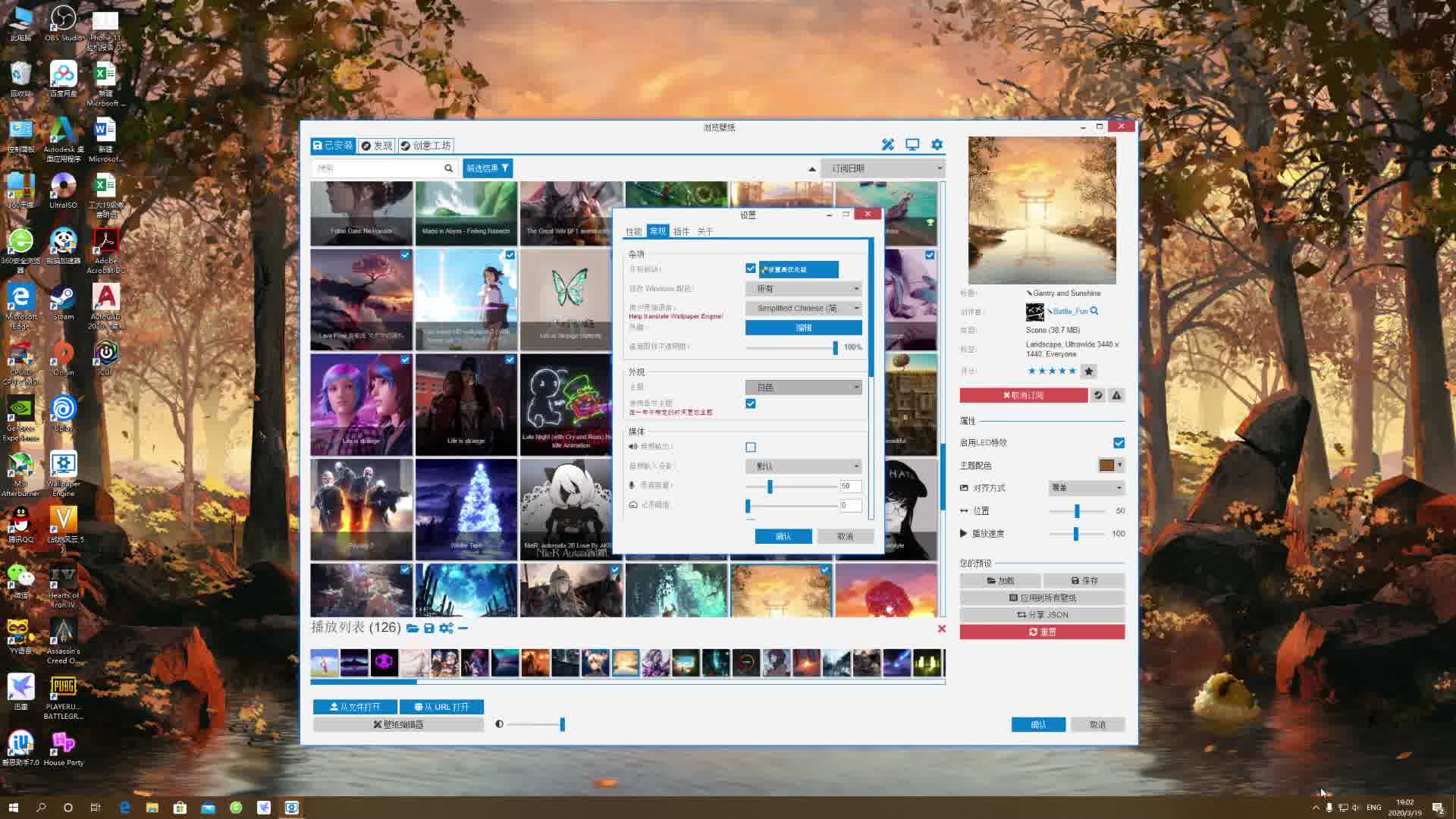Image resolution: width=1456 pixels, height=819 pixels.
Task: Open Wallpaper Engine desktop shortcut
Action: [63, 474]
